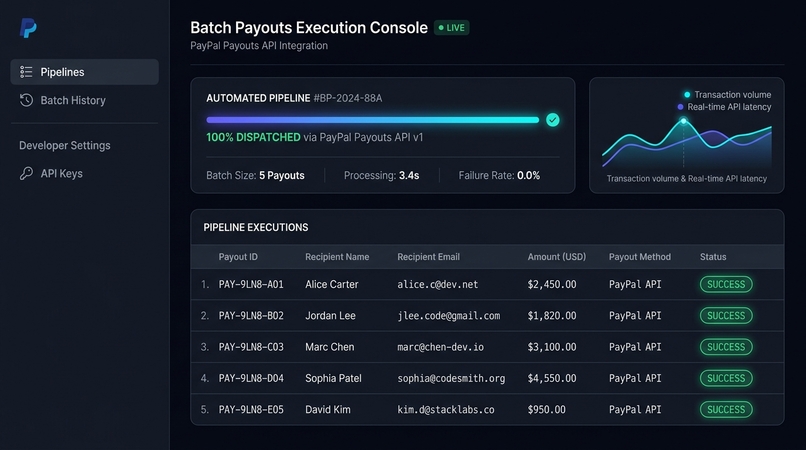The width and height of the screenshot is (806, 450).
Task: Click the SUCCESS badge for Alice Carter
Action: click(x=726, y=284)
